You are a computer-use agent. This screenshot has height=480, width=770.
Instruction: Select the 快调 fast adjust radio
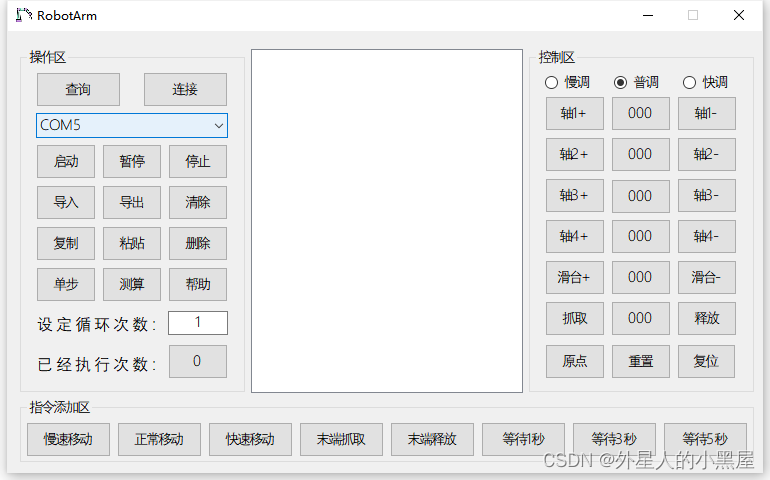[x=705, y=82]
